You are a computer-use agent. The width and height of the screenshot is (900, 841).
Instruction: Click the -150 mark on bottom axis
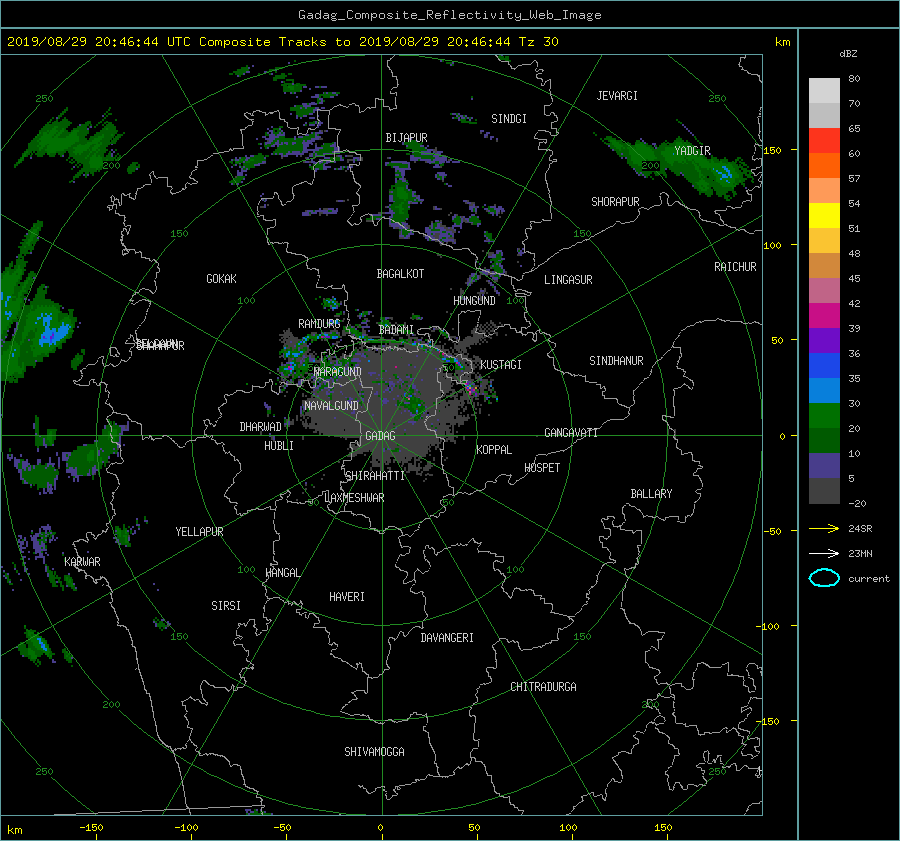tap(91, 828)
